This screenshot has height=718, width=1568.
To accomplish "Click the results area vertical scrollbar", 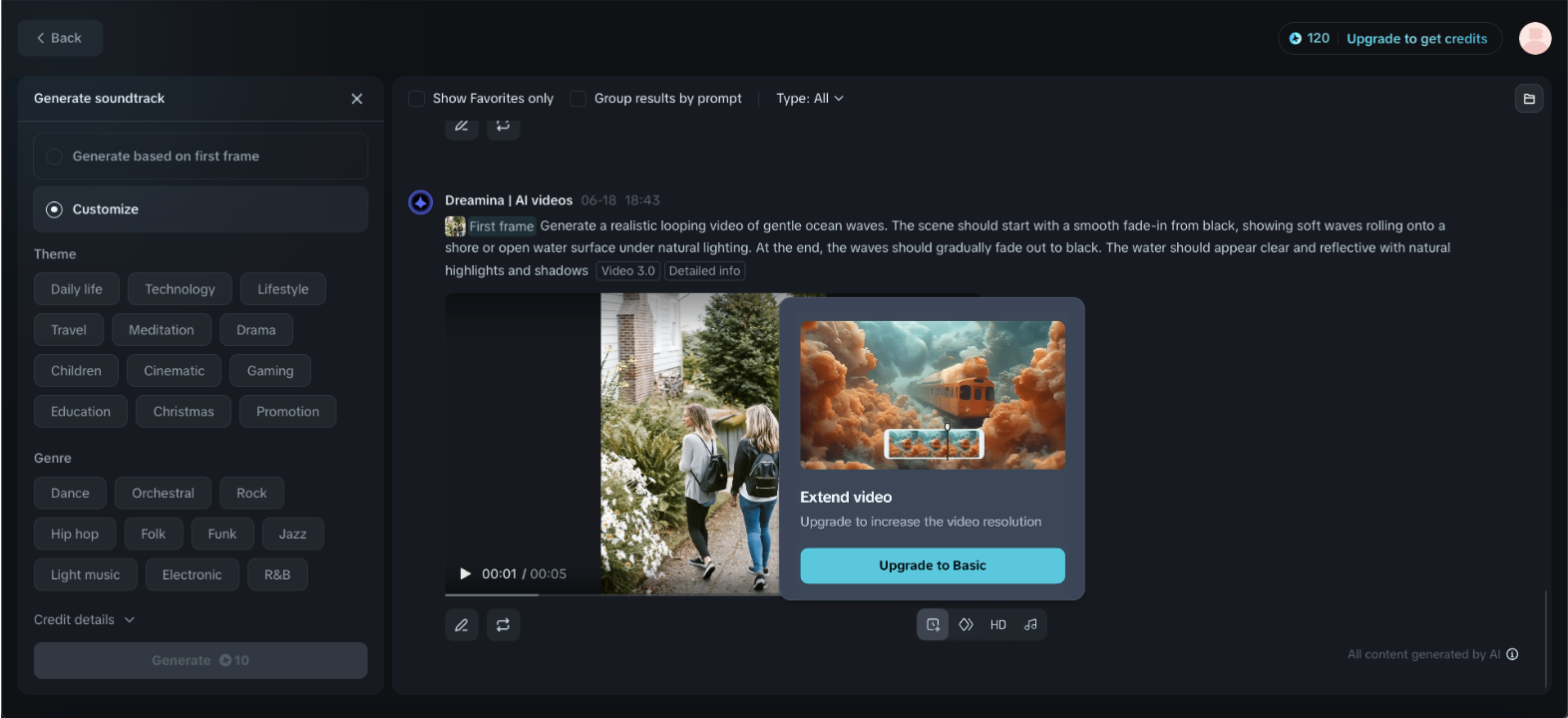I will pyautogui.click(x=1545, y=638).
